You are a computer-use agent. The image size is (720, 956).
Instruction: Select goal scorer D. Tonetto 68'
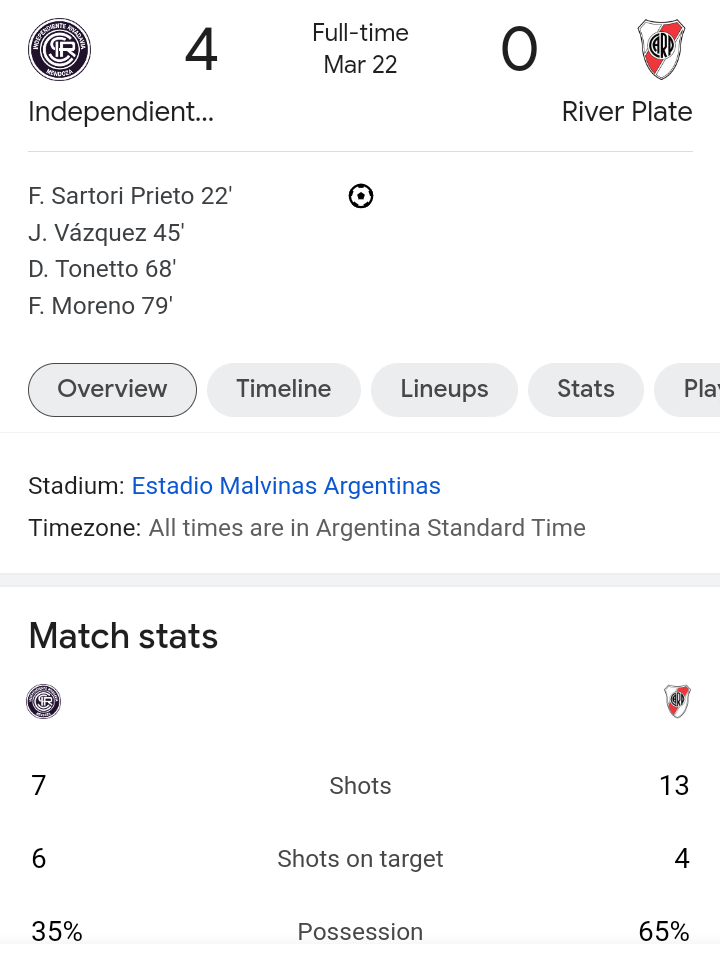(102, 269)
